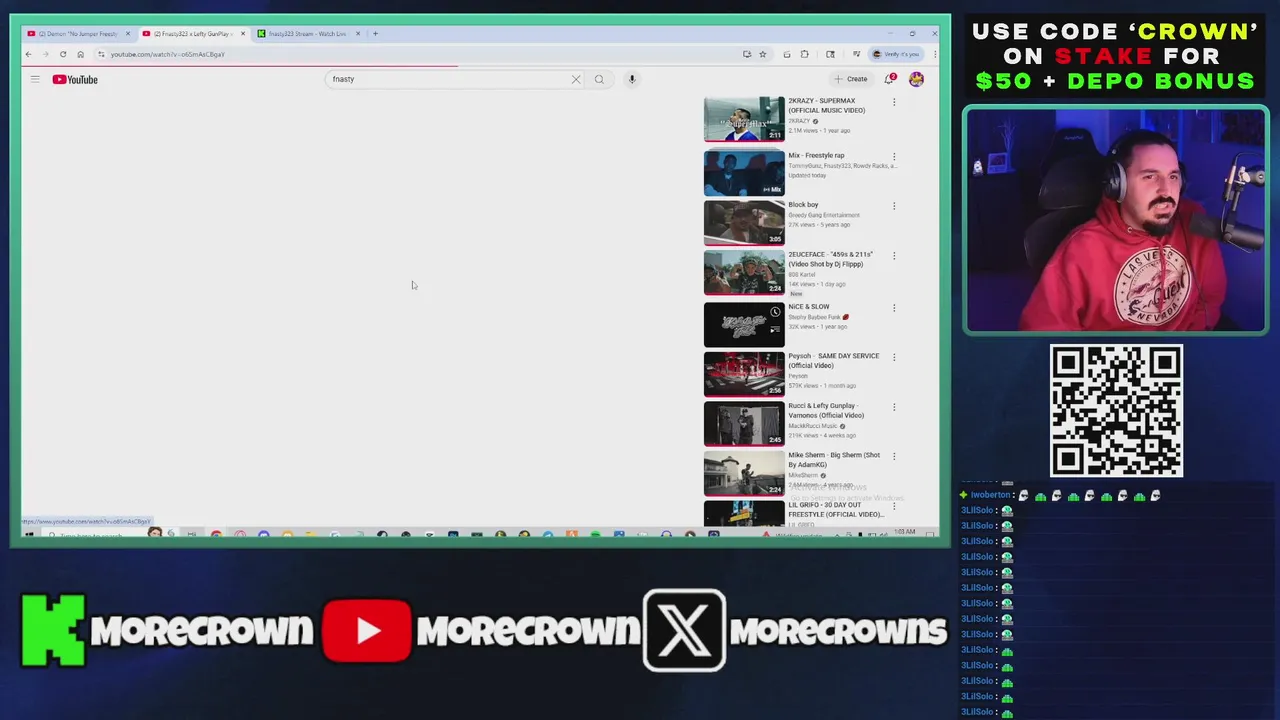
Task: Add NICE & SLOW to Watch later
Action: (775, 312)
